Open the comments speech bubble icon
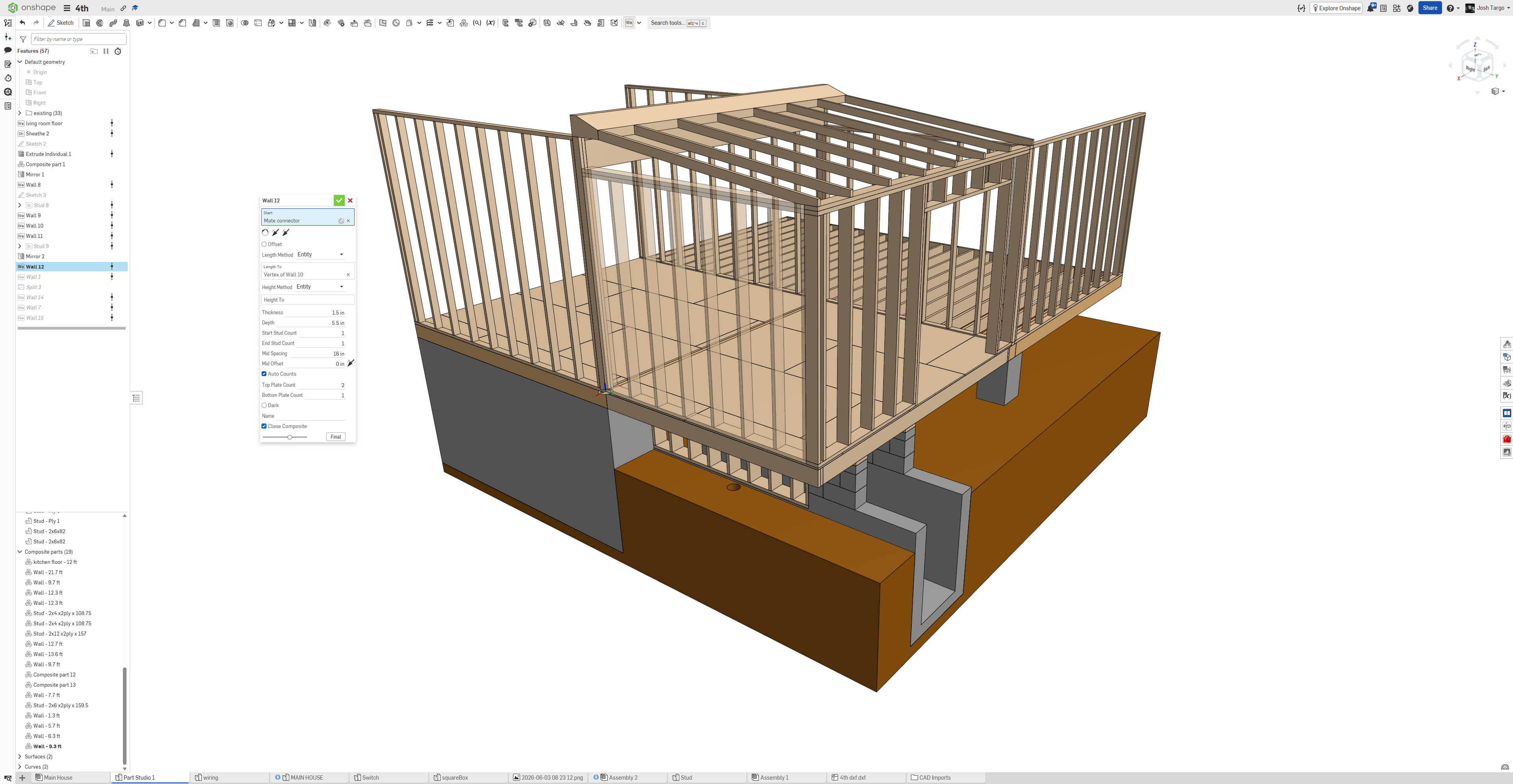This screenshot has height=784, width=1513. coord(7,50)
